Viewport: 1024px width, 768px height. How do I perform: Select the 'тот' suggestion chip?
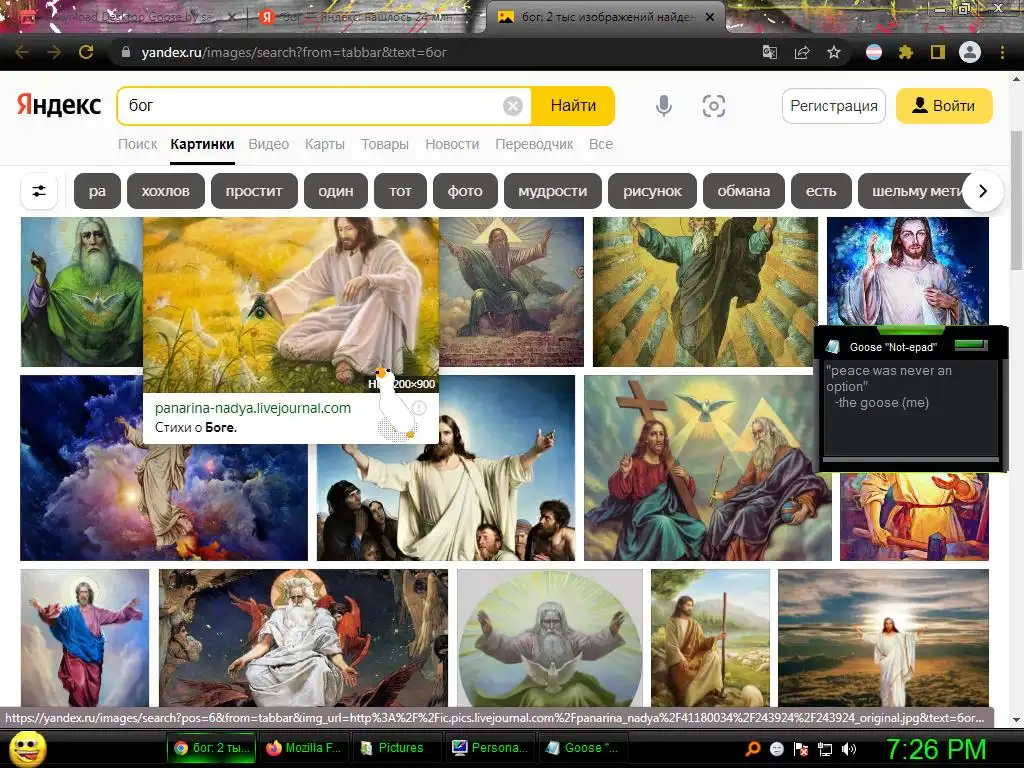[400, 191]
